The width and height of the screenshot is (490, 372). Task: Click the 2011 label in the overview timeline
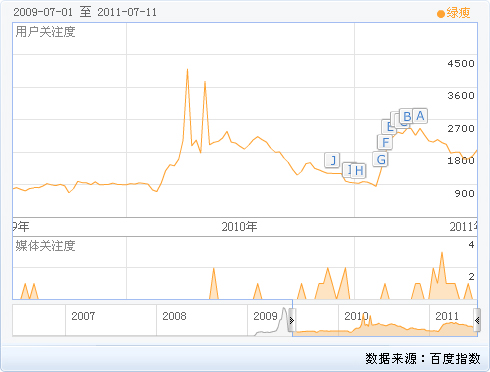tap(447, 316)
